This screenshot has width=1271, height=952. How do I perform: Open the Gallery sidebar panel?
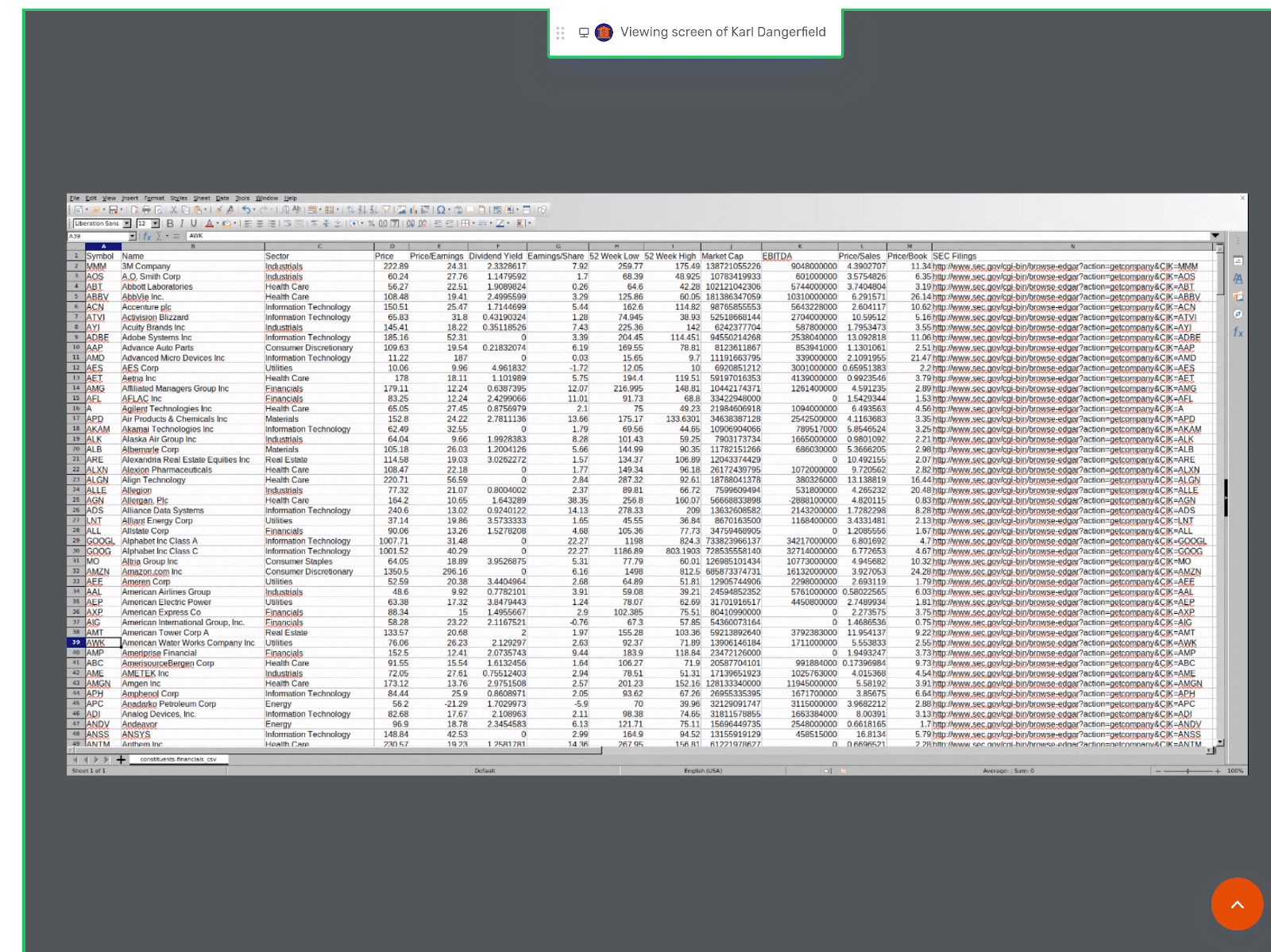click(x=1238, y=295)
